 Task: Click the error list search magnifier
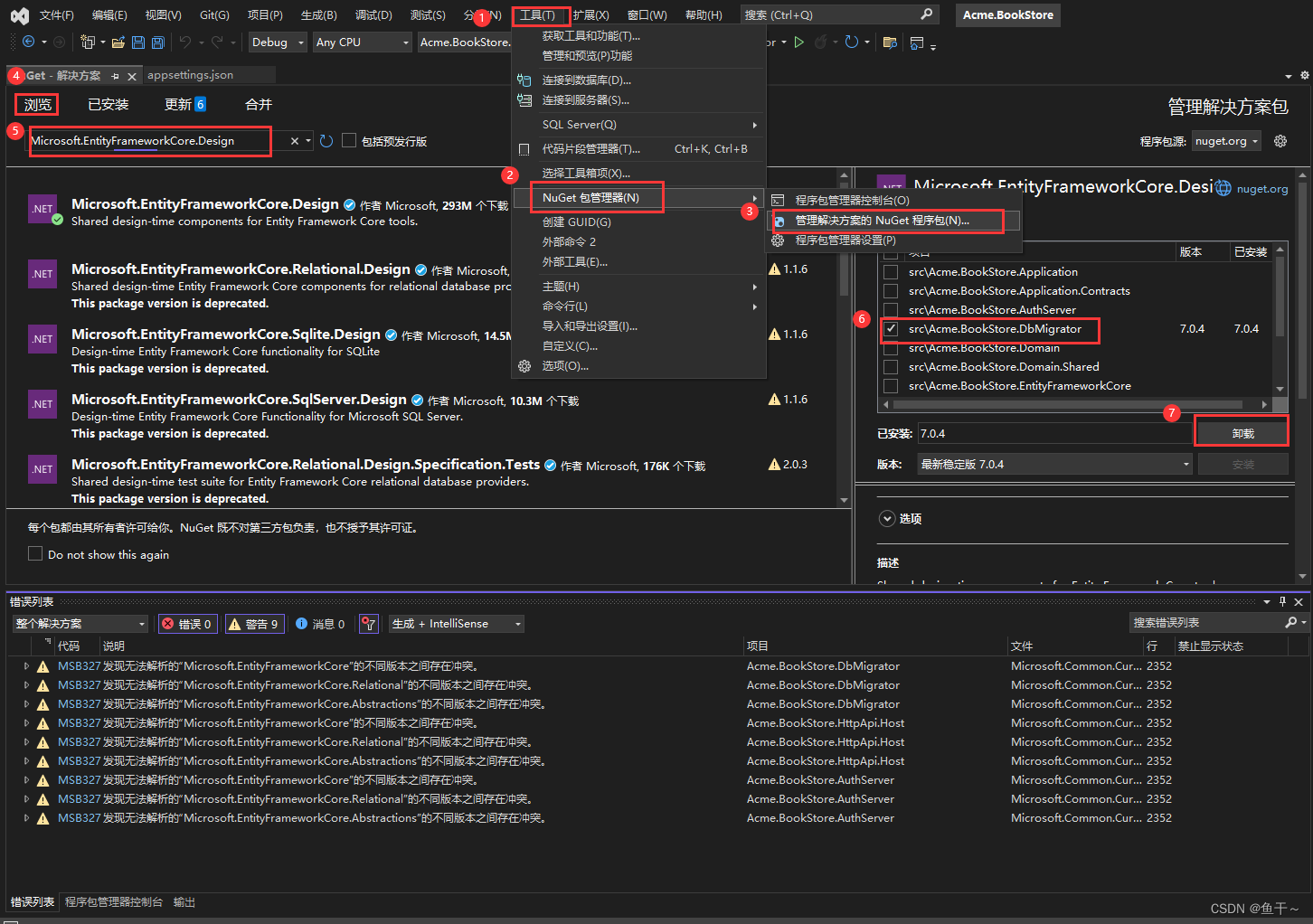[x=1290, y=623]
